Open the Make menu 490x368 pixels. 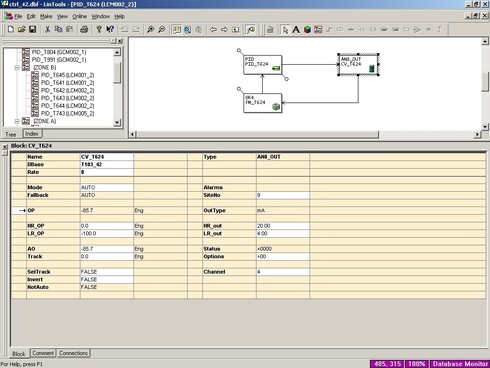pyautogui.click(x=46, y=16)
